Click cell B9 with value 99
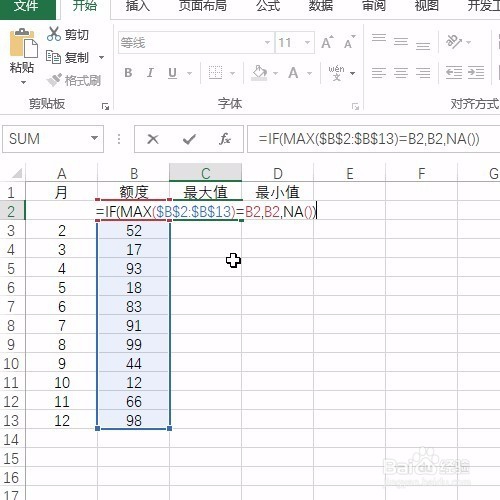500x500 pixels. [134, 344]
